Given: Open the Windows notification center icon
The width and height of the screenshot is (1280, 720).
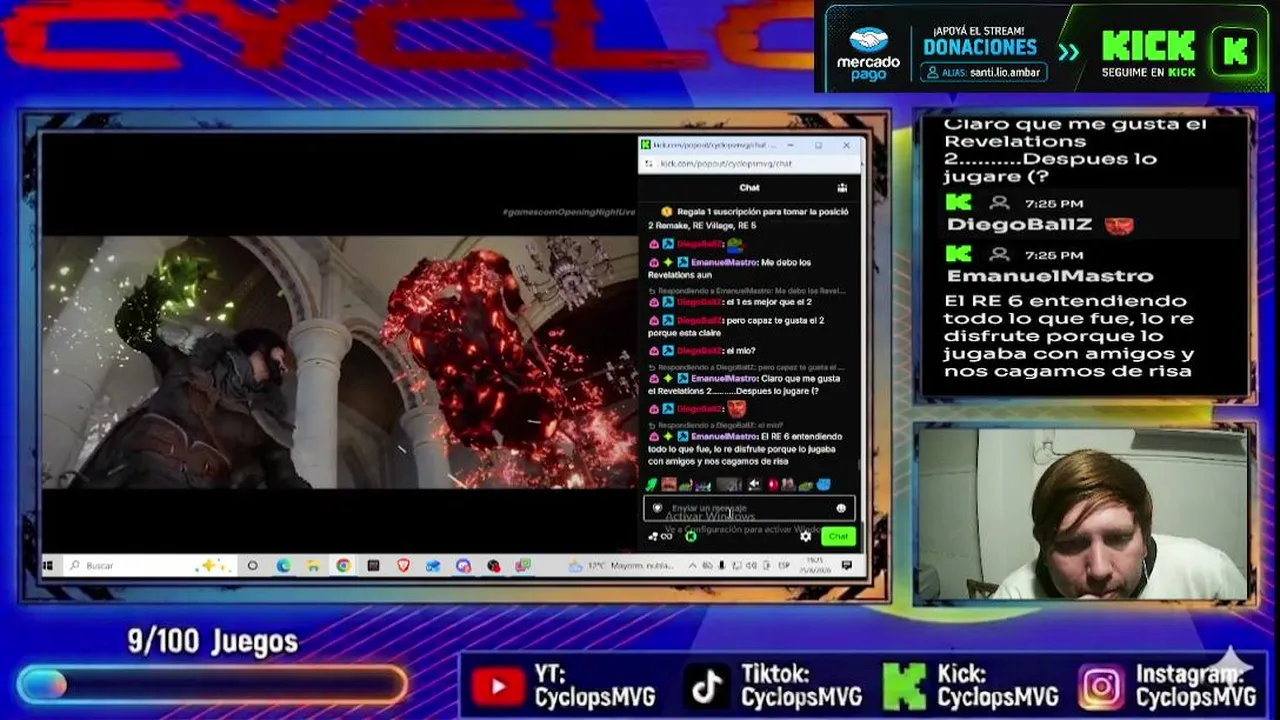Looking at the screenshot, I should [847, 566].
